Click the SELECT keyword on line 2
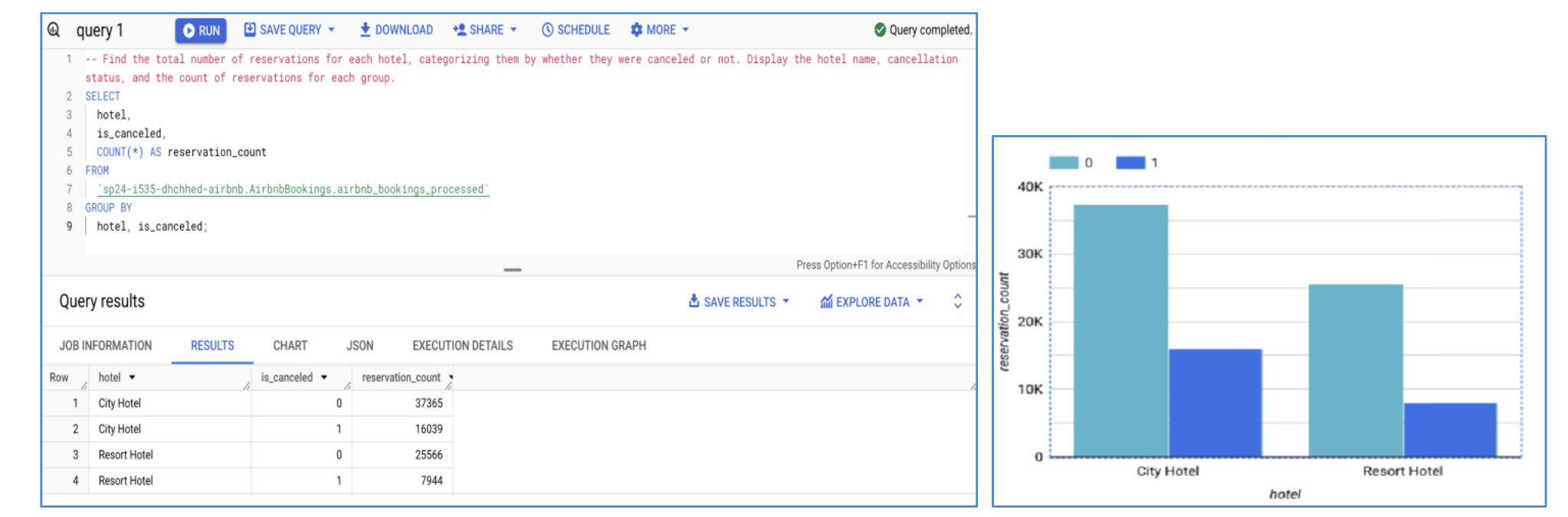This screenshot has height=517, width=1568. coord(103,97)
